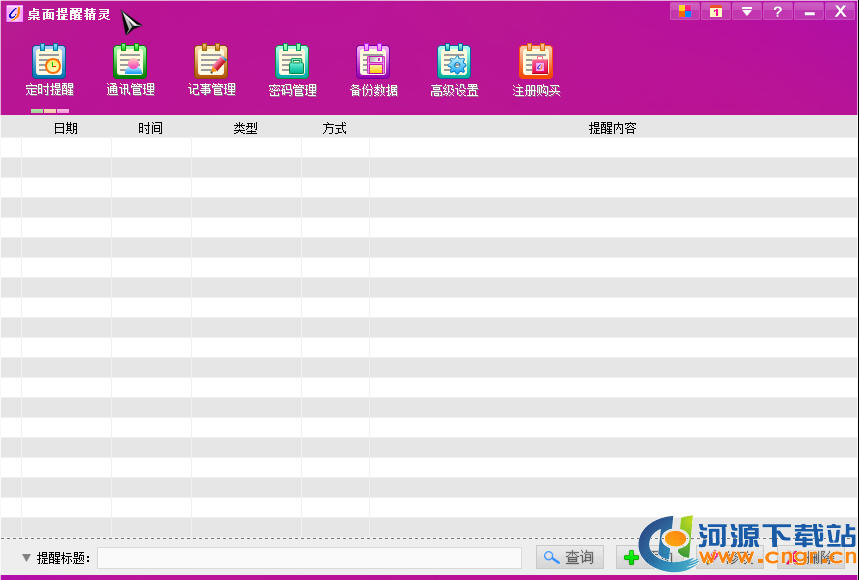
Task: Open 备份数据 data backup
Action: 373,70
